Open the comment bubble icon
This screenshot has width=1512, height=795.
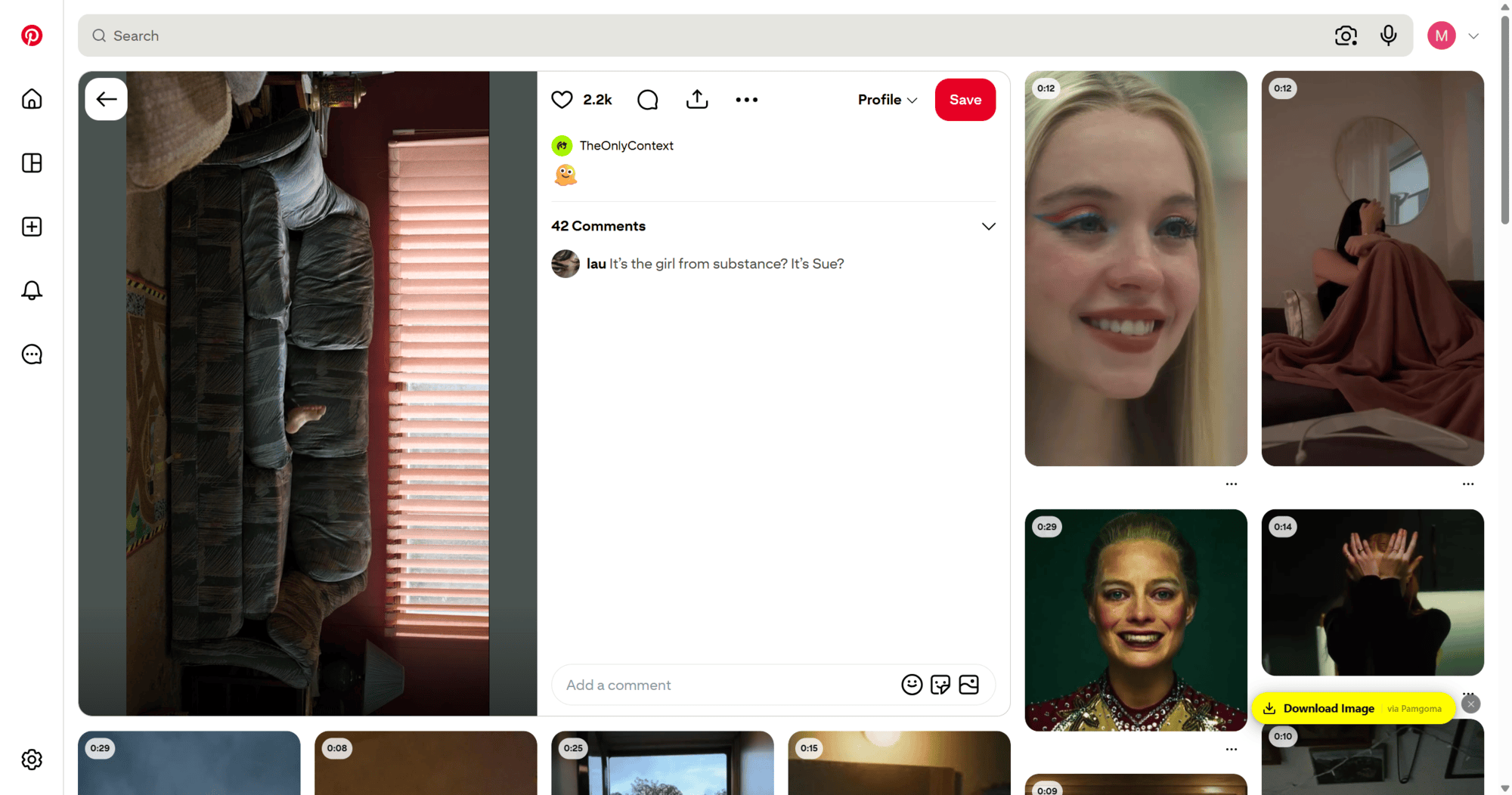(x=648, y=100)
